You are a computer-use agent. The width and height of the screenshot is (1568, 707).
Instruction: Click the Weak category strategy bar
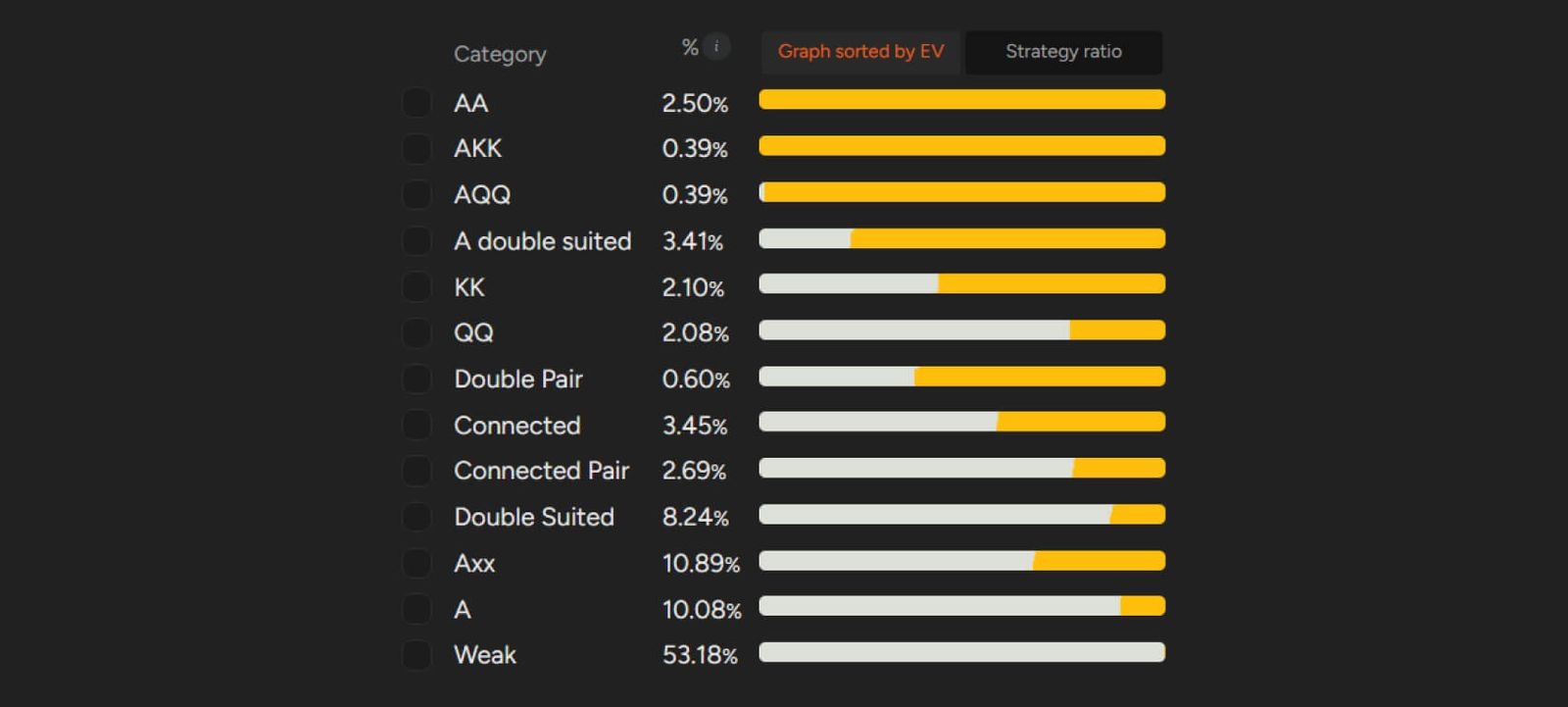pos(961,652)
